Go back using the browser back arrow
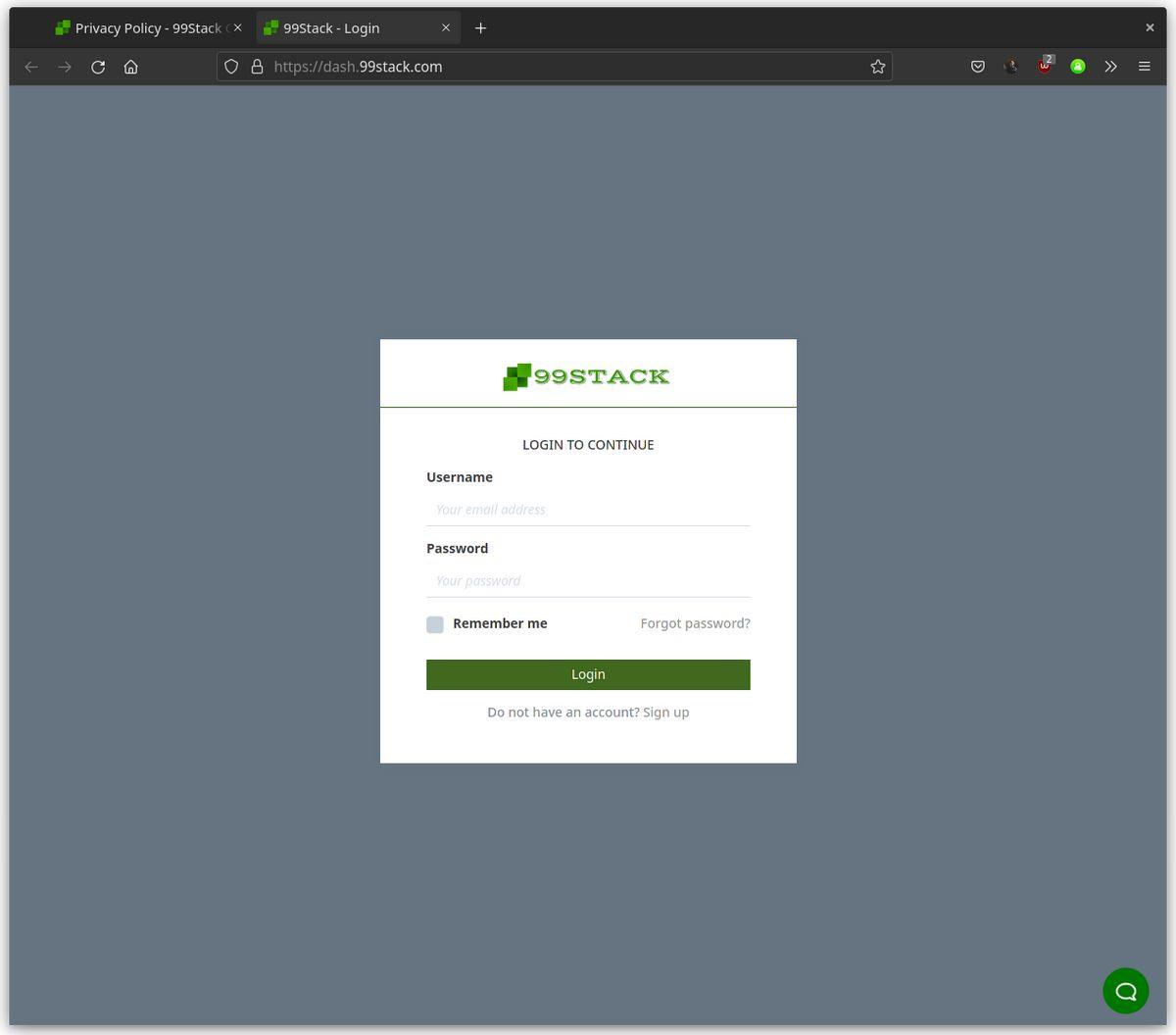1176x1035 pixels. click(x=31, y=67)
